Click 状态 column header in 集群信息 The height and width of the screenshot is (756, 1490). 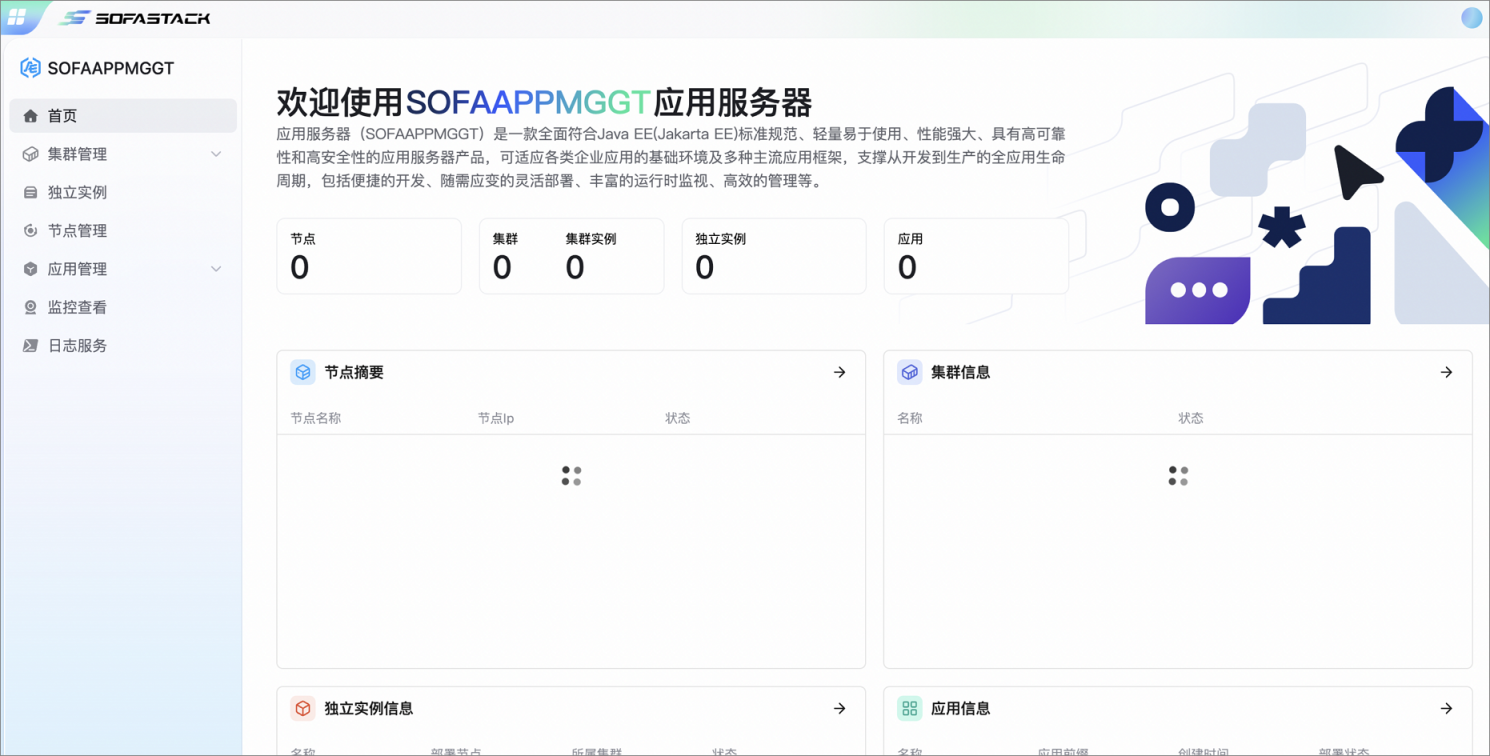pyautogui.click(x=1191, y=418)
